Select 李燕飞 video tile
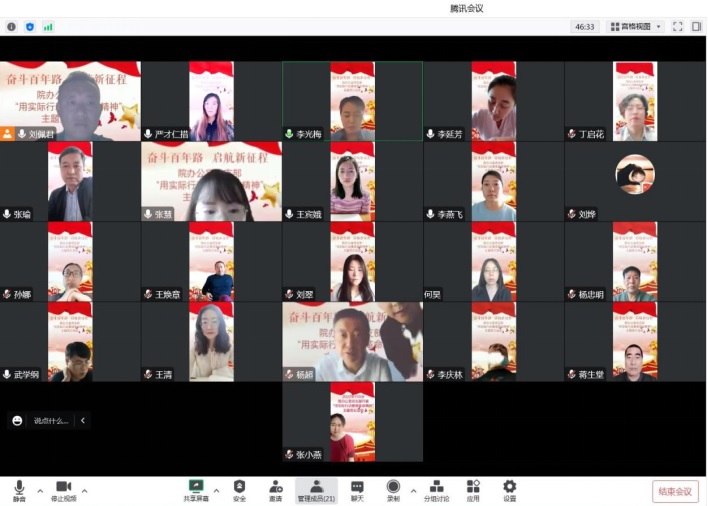This screenshot has width=708, height=506. point(494,181)
